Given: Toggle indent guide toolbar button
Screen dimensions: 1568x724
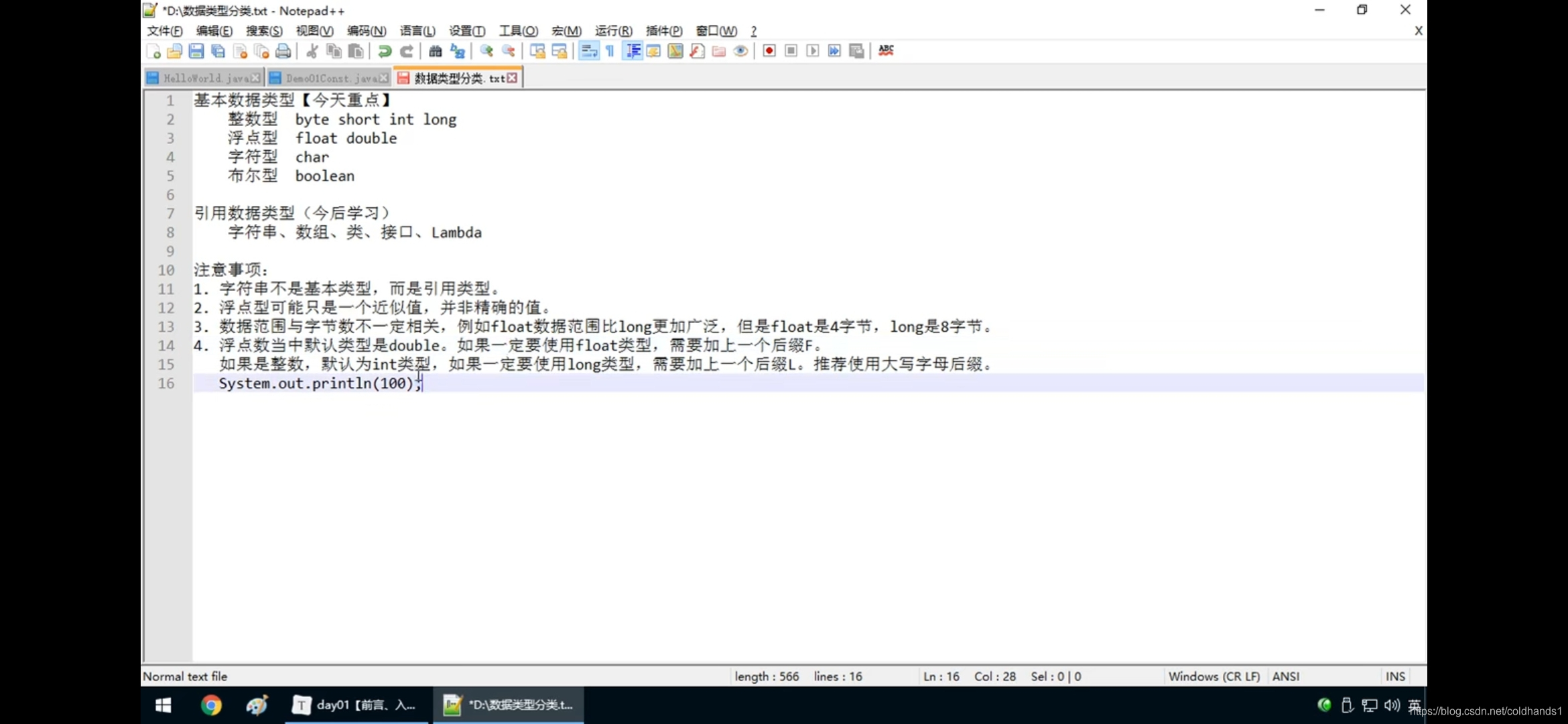Looking at the screenshot, I should pos(633,51).
